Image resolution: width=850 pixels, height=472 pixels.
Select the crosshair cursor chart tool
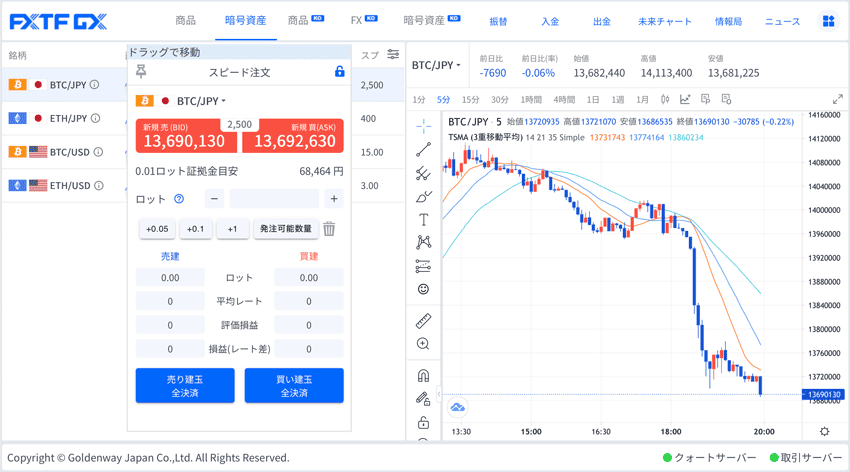pos(423,126)
